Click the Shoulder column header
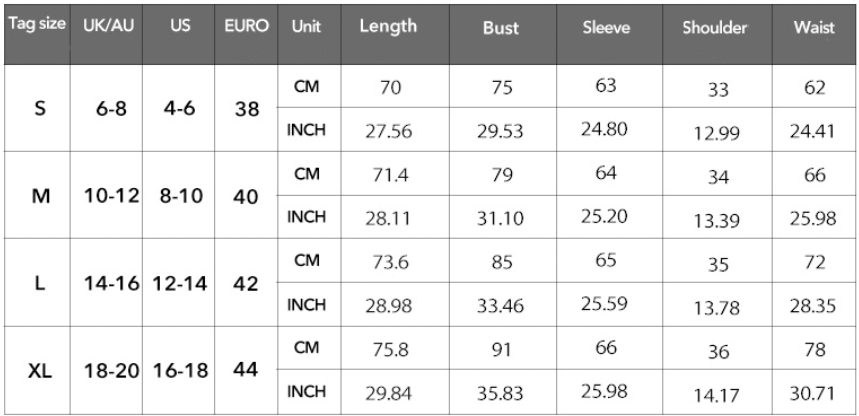Screen dimensions: 859x416 tap(714, 28)
